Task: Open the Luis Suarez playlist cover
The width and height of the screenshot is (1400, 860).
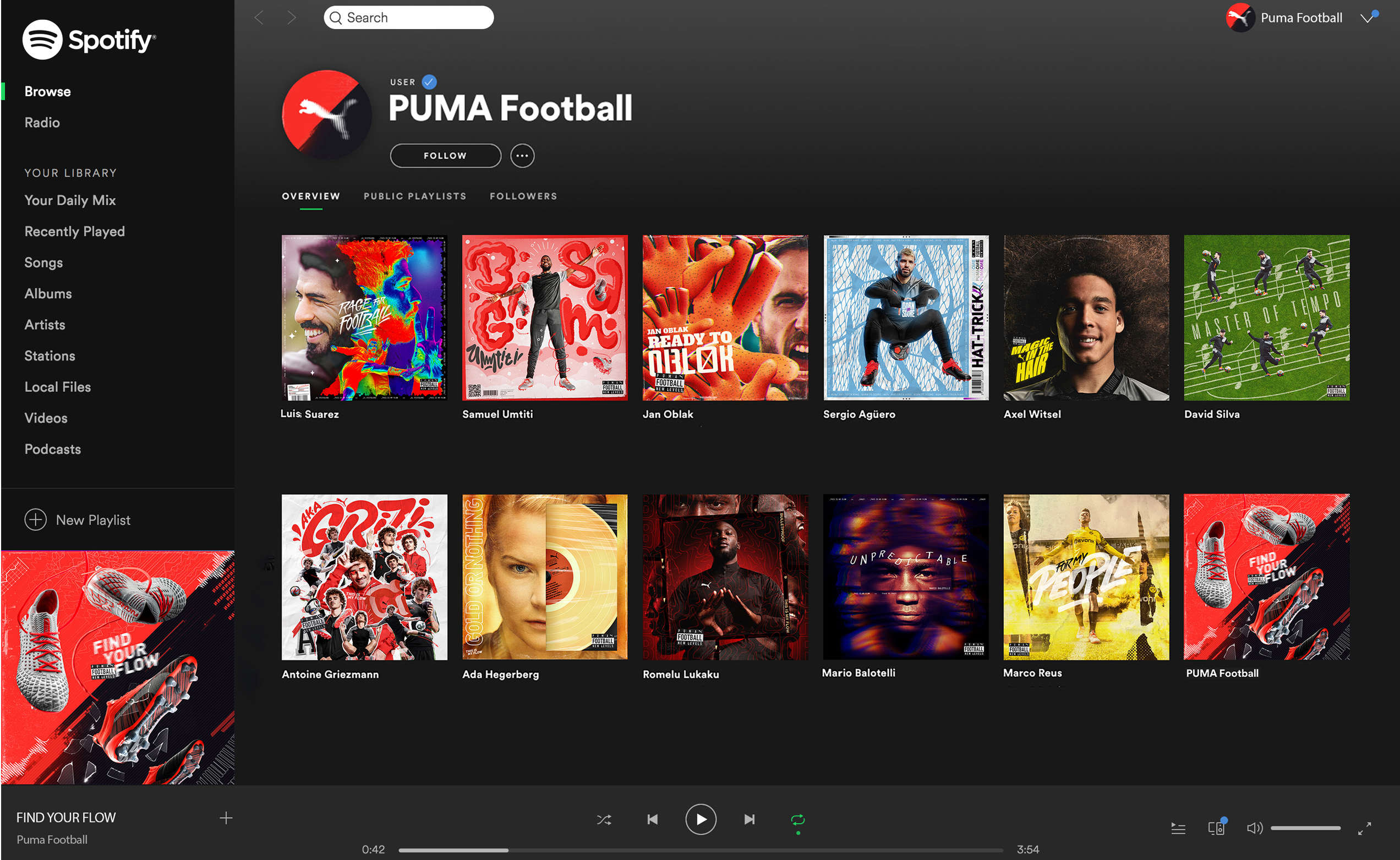Action: [364, 317]
